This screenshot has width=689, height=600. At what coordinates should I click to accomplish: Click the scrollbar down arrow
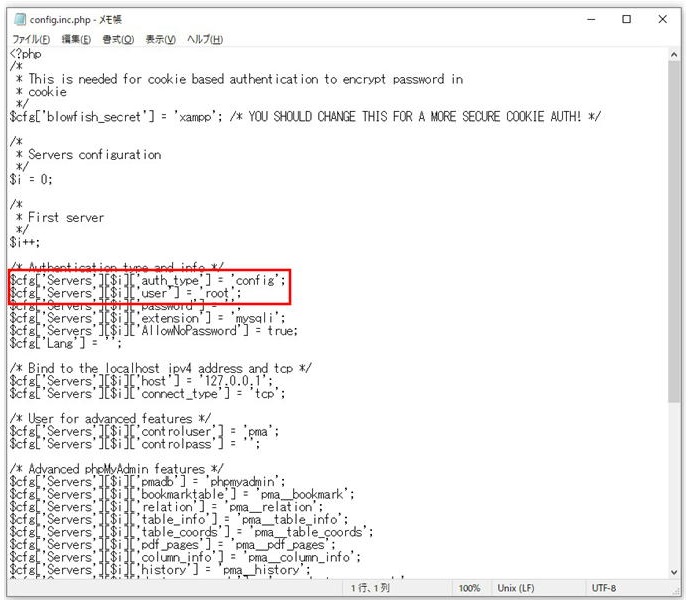(674, 570)
